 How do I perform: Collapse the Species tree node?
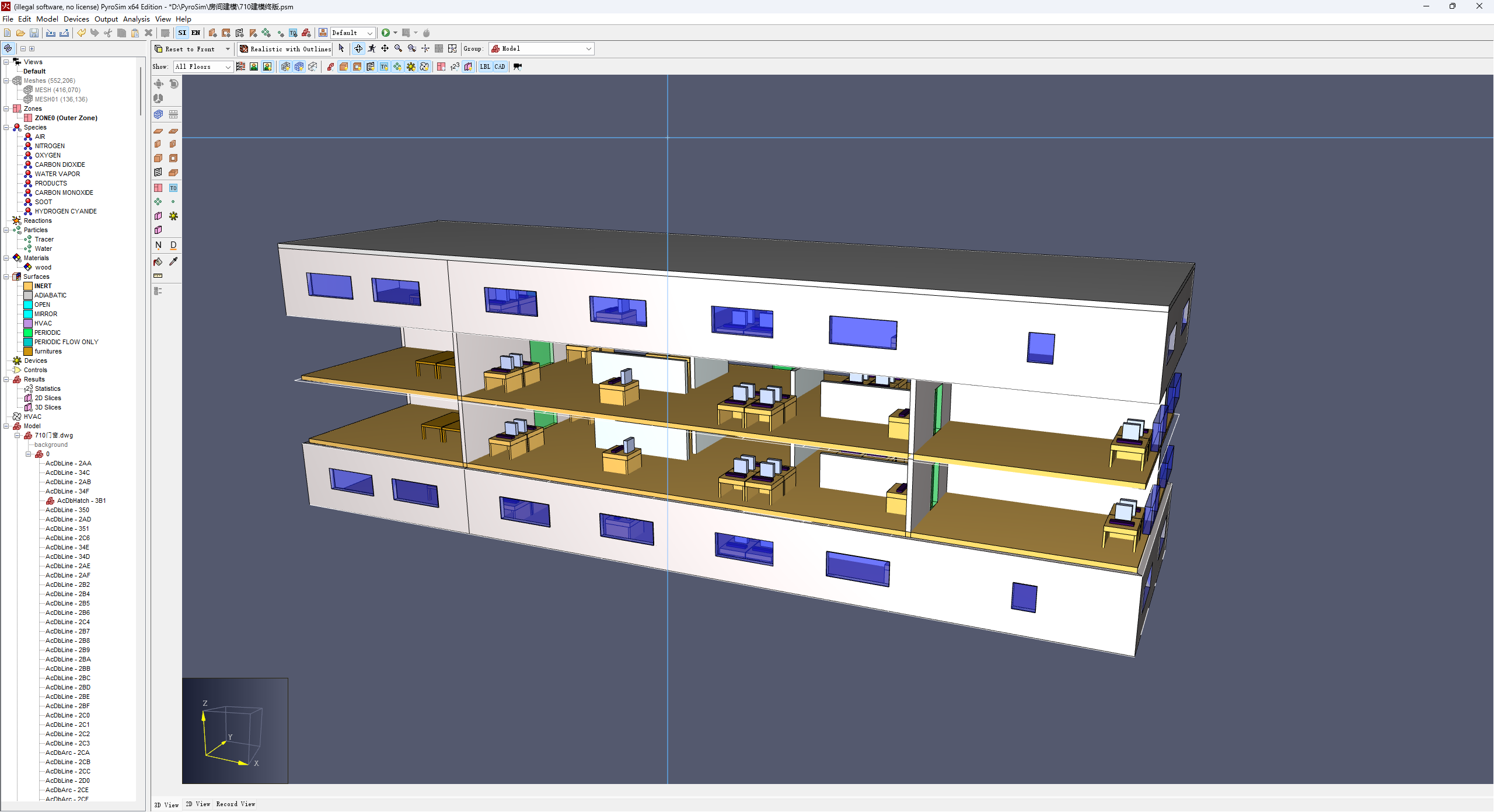(6, 127)
